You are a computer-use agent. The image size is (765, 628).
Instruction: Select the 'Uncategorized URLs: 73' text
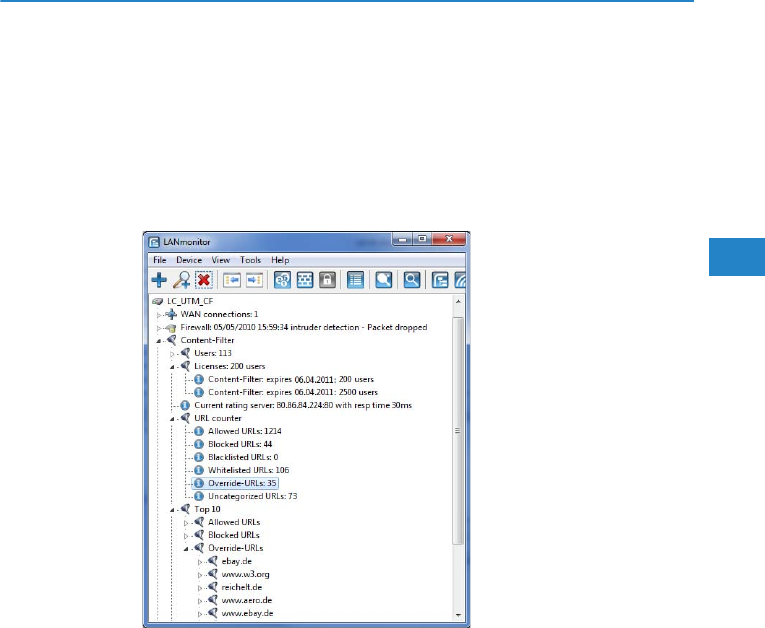tap(253, 496)
